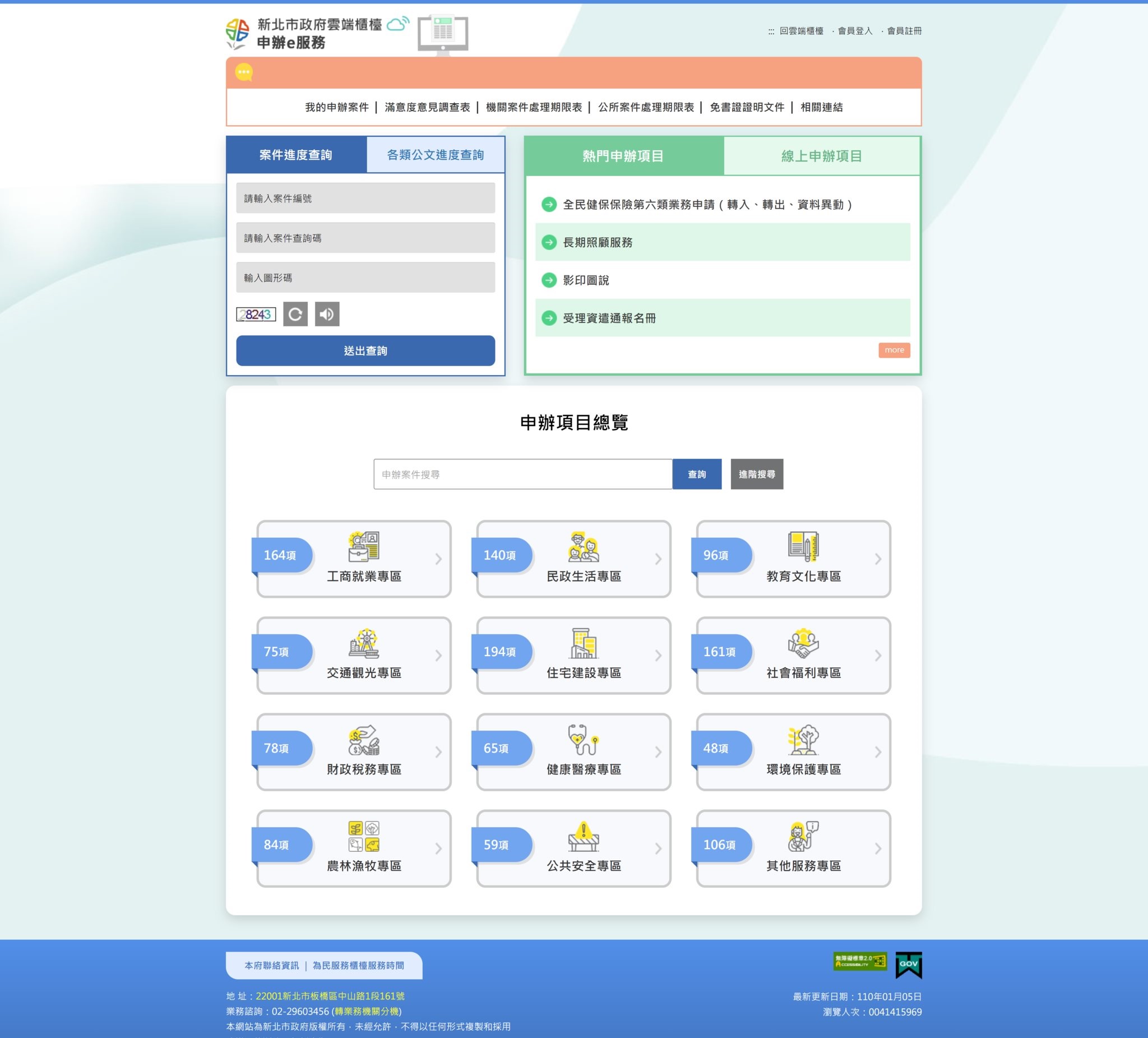Switch to the 各類公文進度查詢 tab

click(x=436, y=154)
